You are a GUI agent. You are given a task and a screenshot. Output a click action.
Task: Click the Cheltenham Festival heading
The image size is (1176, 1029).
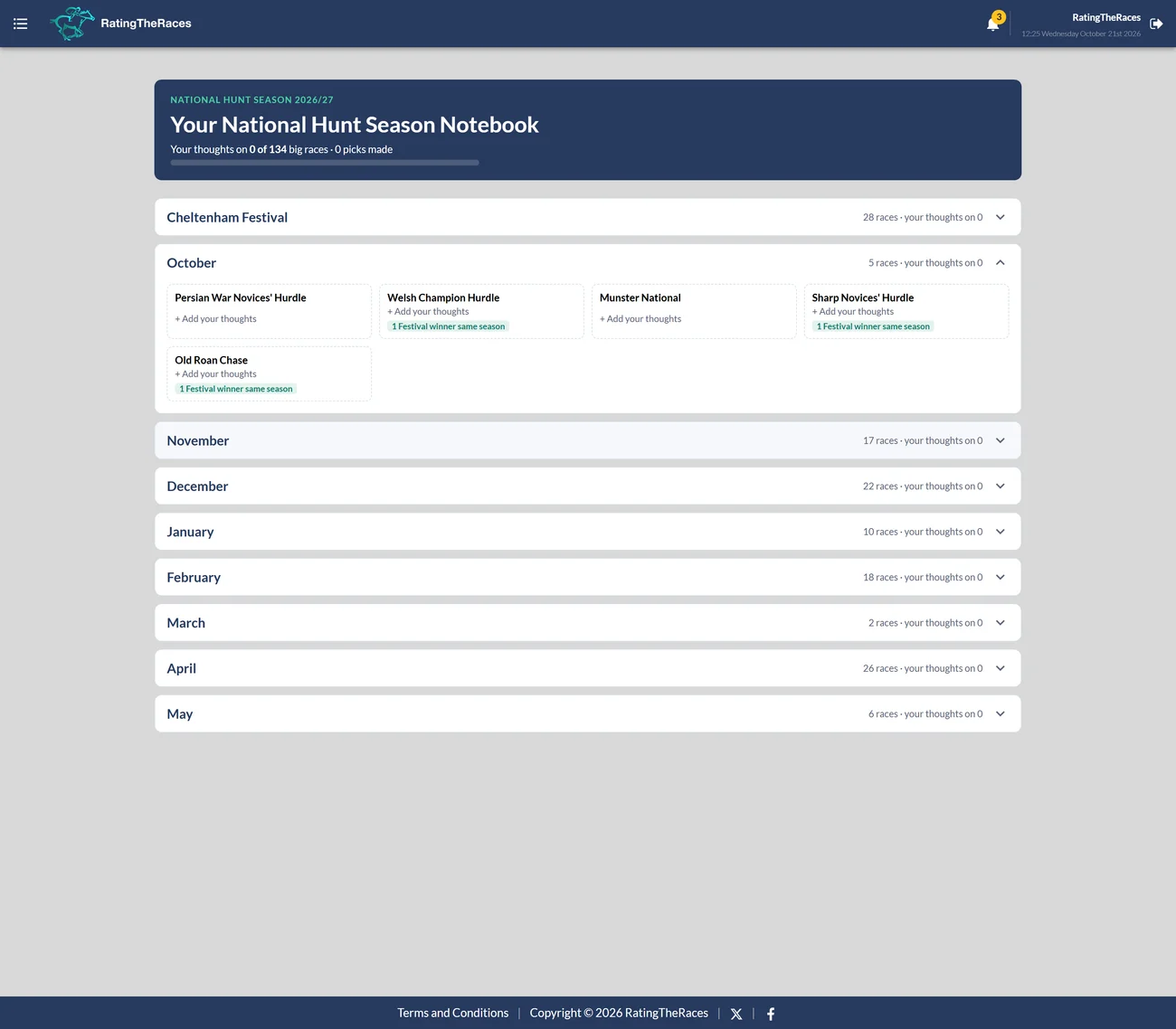tap(227, 217)
